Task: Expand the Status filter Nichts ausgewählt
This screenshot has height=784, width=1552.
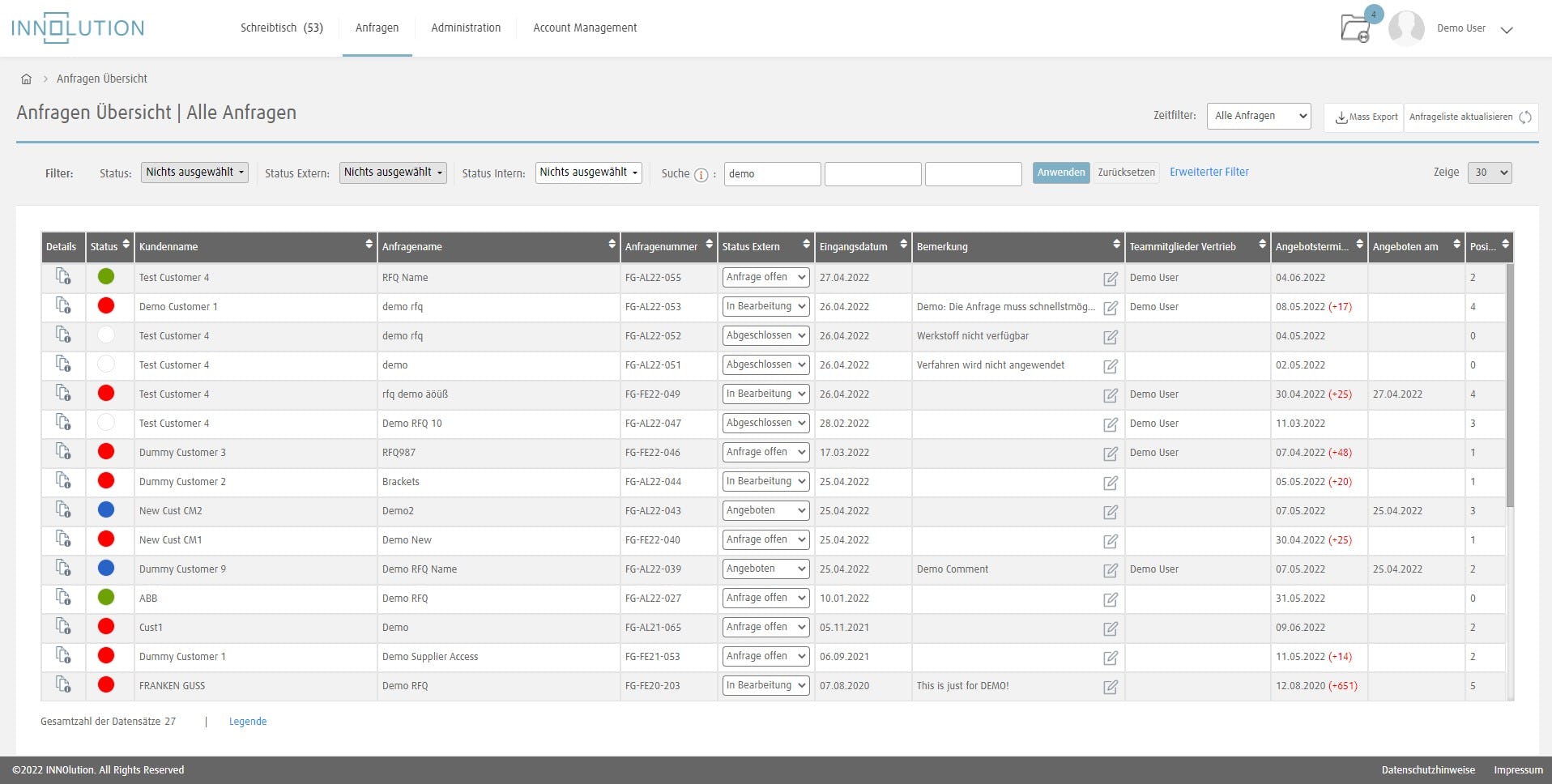Action: tap(194, 172)
